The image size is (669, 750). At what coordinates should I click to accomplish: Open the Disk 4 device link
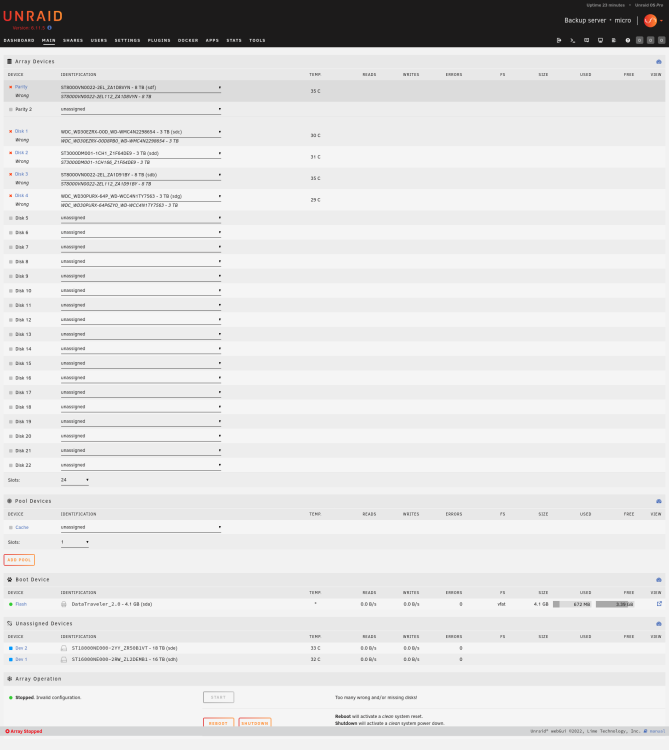coord(22,196)
